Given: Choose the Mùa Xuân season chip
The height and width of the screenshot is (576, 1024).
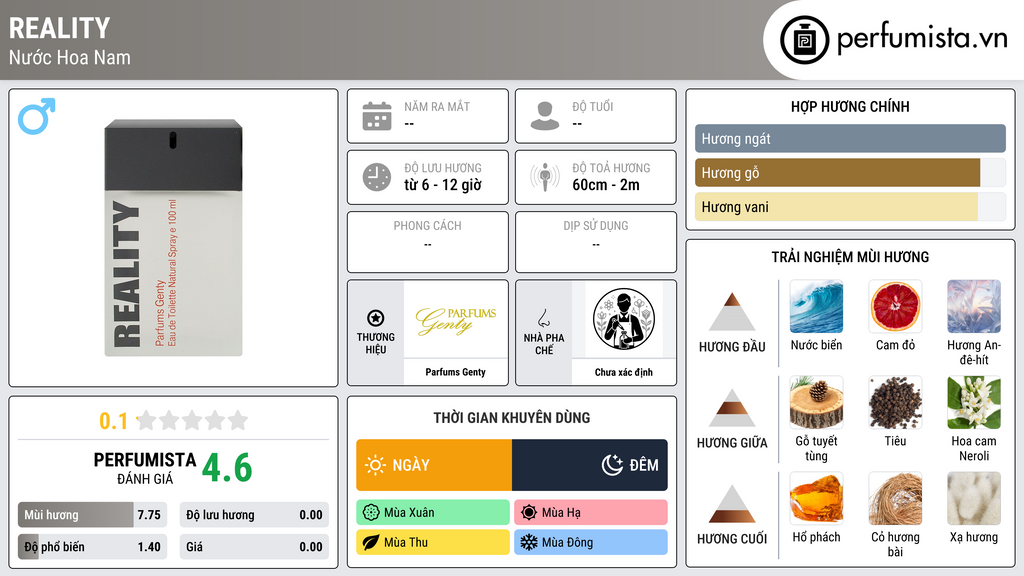Looking at the screenshot, I should (x=433, y=513).
